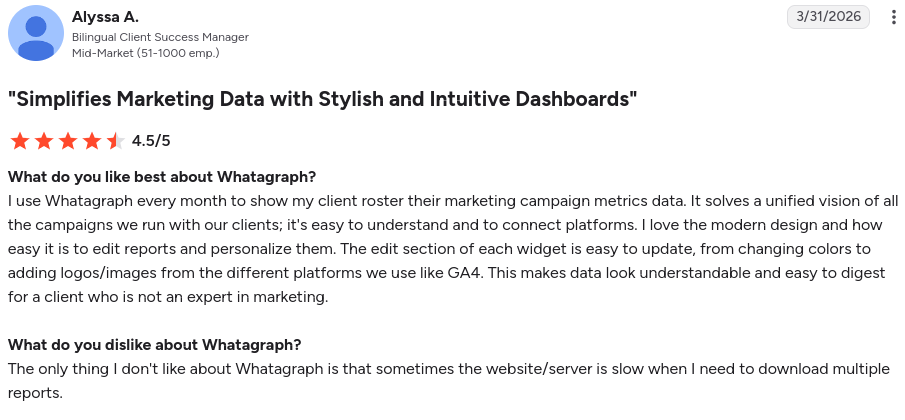This screenshot has height=420, width=905.
Task: Click the word "reports." ending the review
Action: click(35, 393)
